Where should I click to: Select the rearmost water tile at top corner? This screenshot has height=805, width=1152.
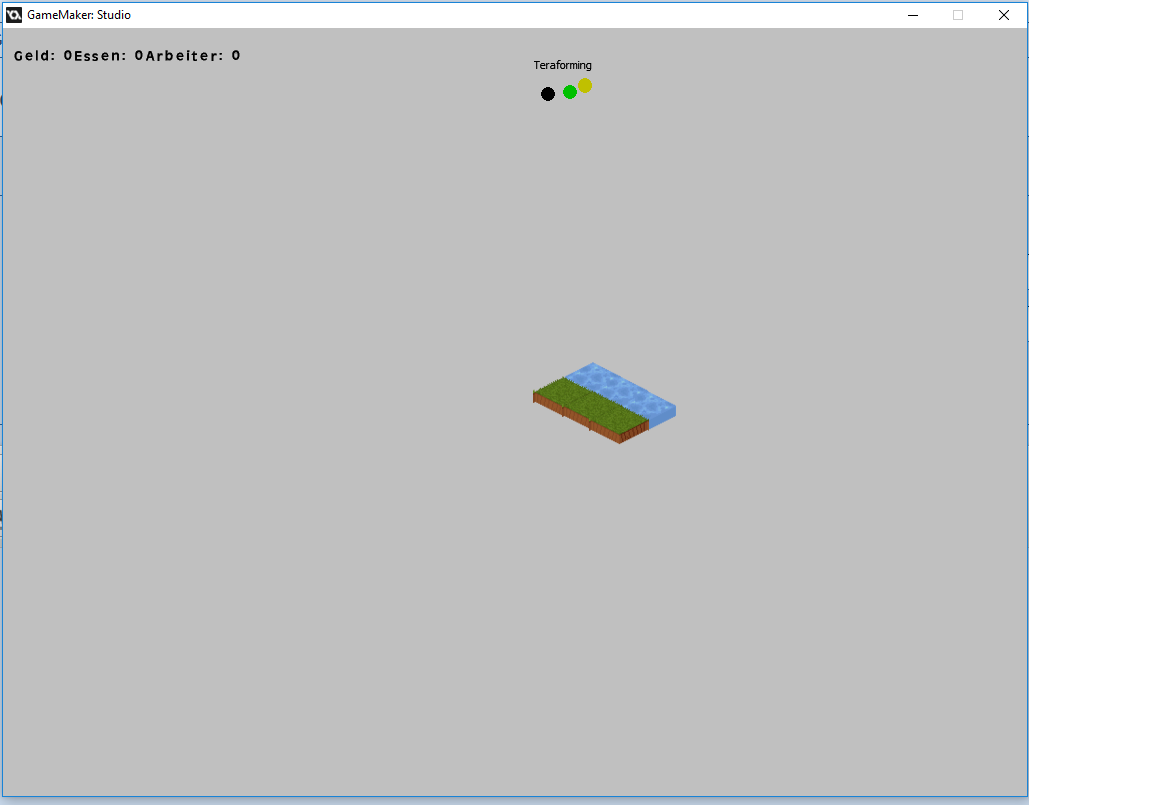[x=593, y=375]
